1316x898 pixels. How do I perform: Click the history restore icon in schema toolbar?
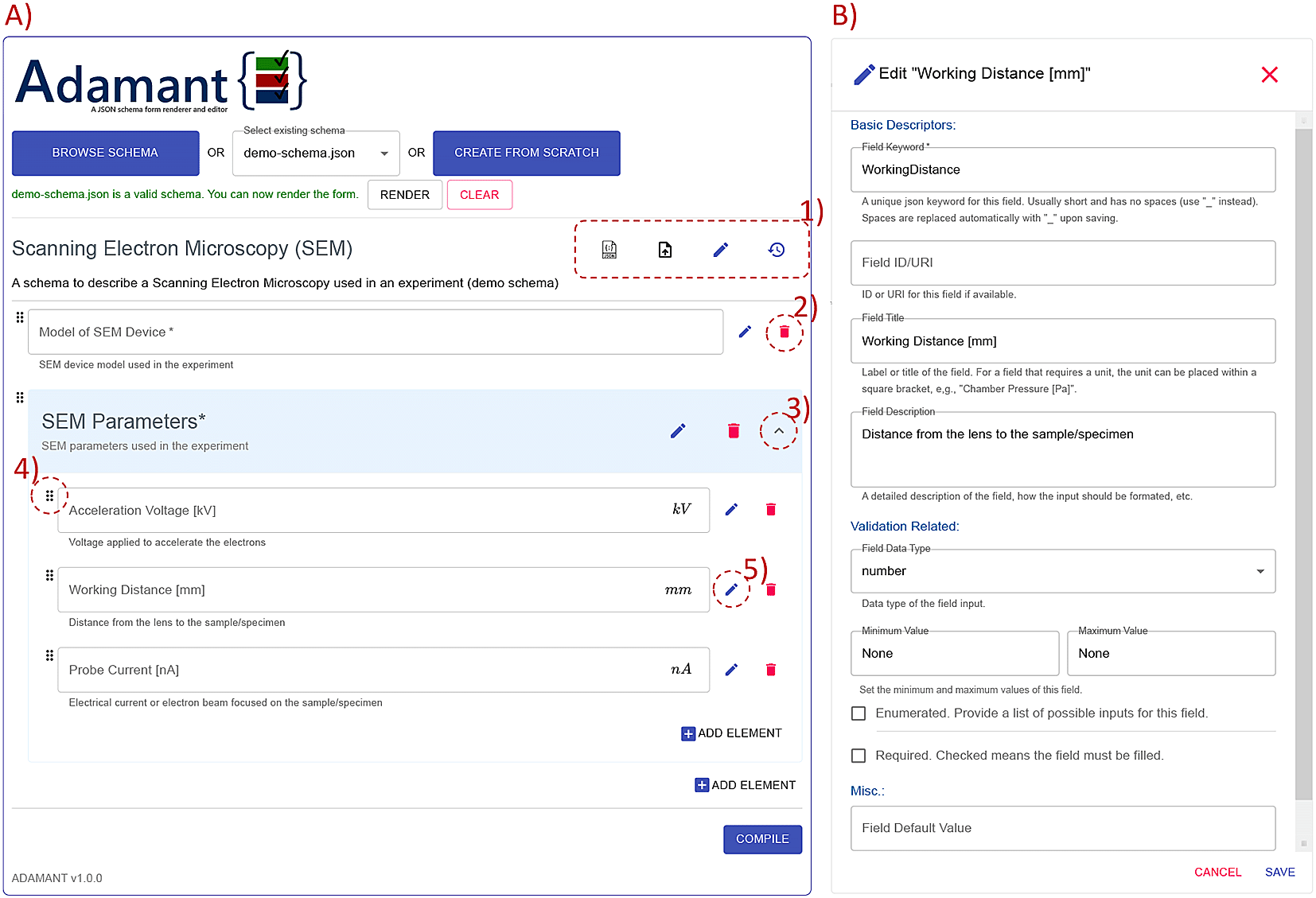click(x=776, y=249)
